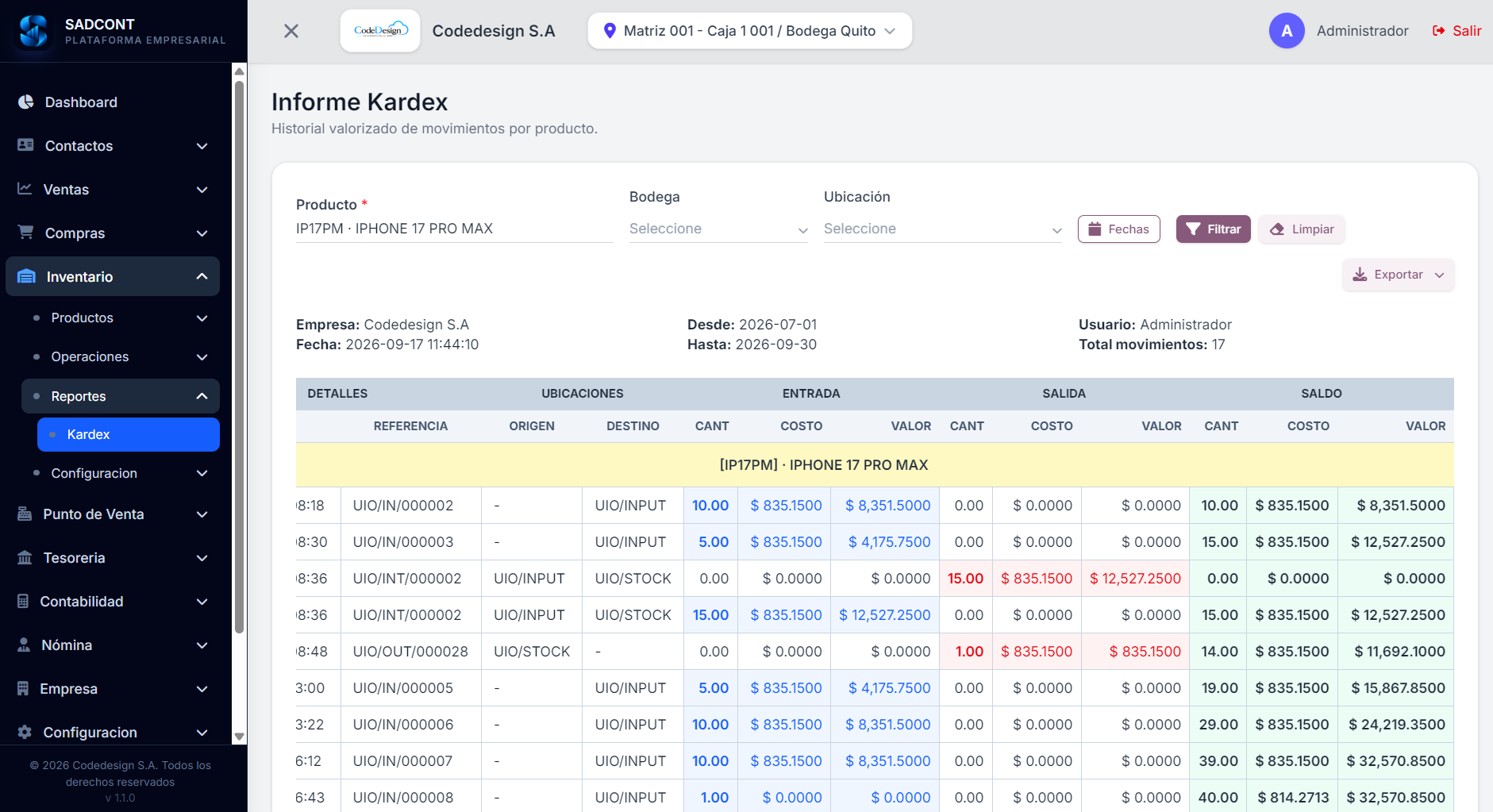
Task: Expand the Productos submenu chevron
Action: [202, 317]
